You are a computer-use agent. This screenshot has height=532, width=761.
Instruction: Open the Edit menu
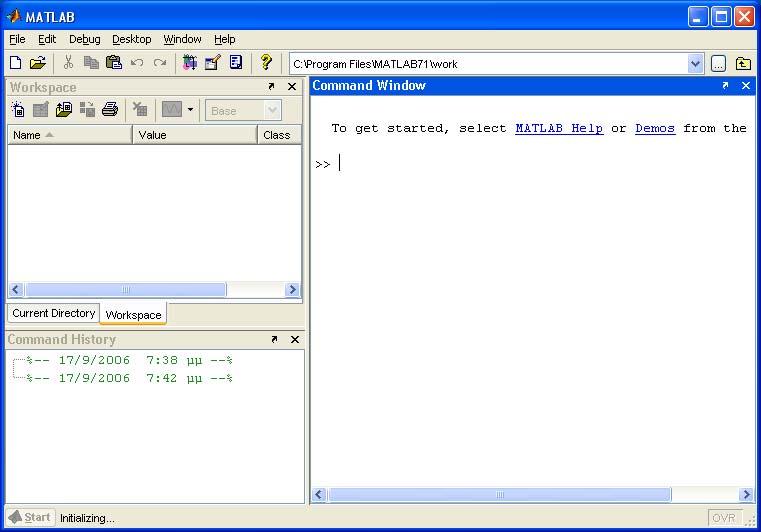tap(47, 39)
